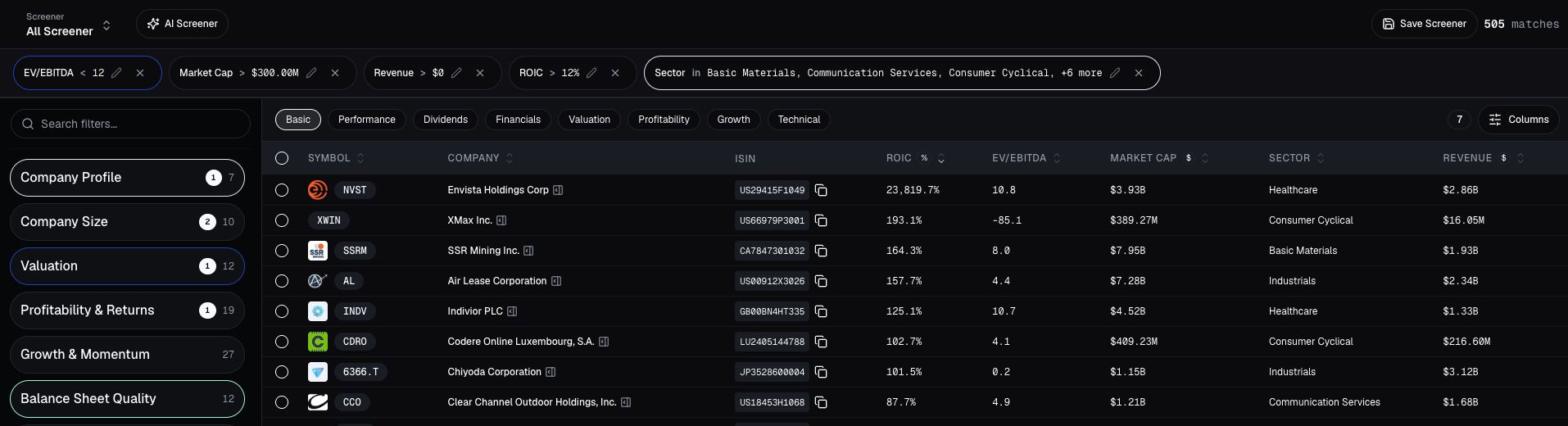This screenshot has height=426, width=1568.
Task: Open preview icon beside SSR Mining Inc.
Action: tap(528, 251)
